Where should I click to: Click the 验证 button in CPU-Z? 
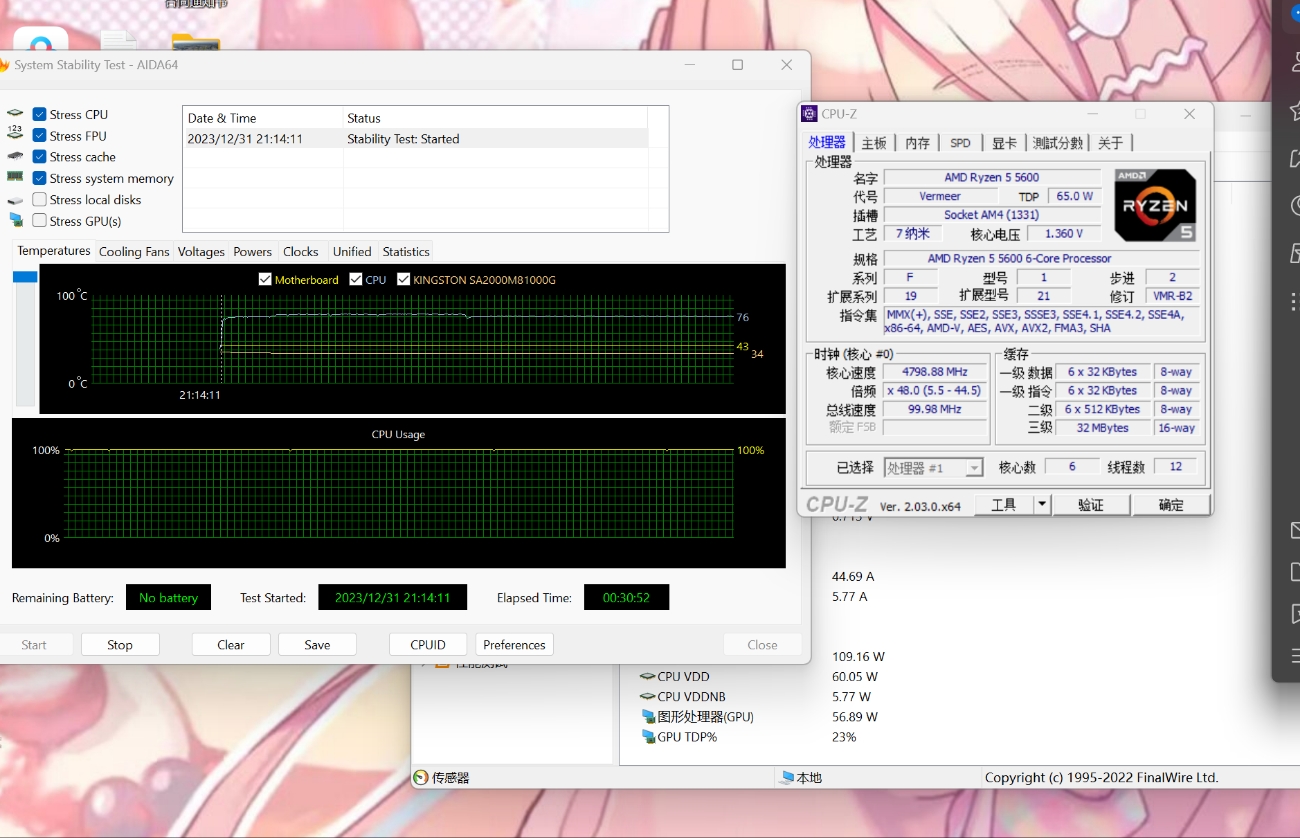tap(1091, 505)
